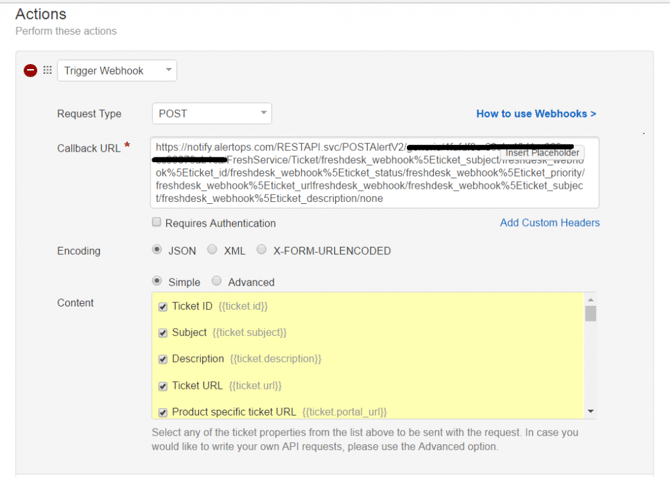670x477 pixels.
Task: Toggle the Ticket URL checkbox
Action: coord(163,386)
